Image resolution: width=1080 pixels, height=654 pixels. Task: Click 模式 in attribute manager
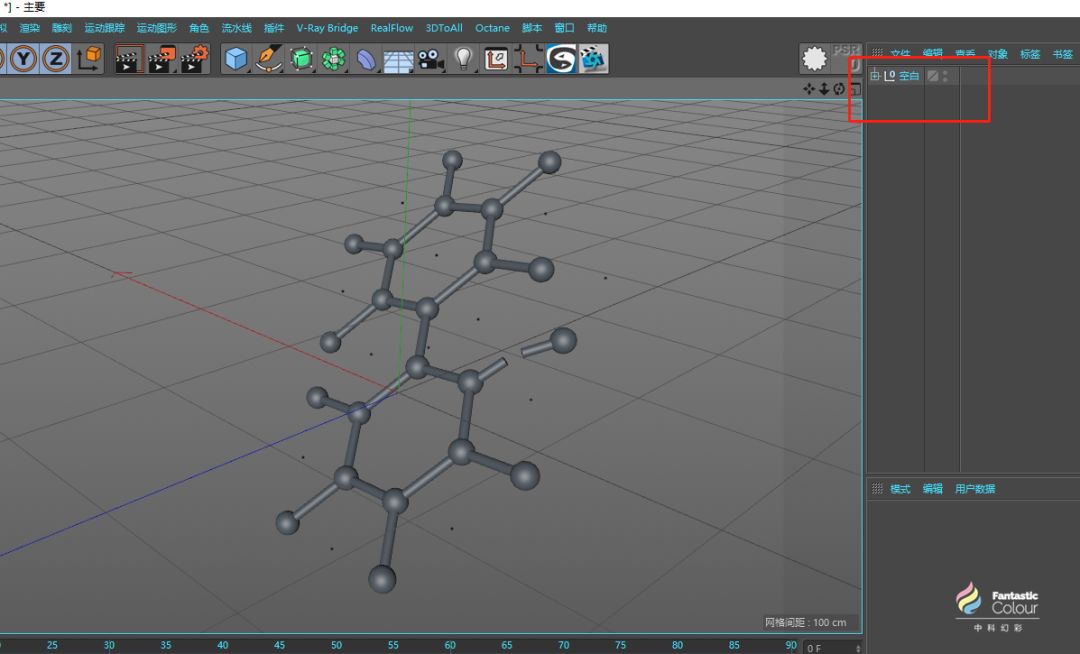tap(900, 489)
